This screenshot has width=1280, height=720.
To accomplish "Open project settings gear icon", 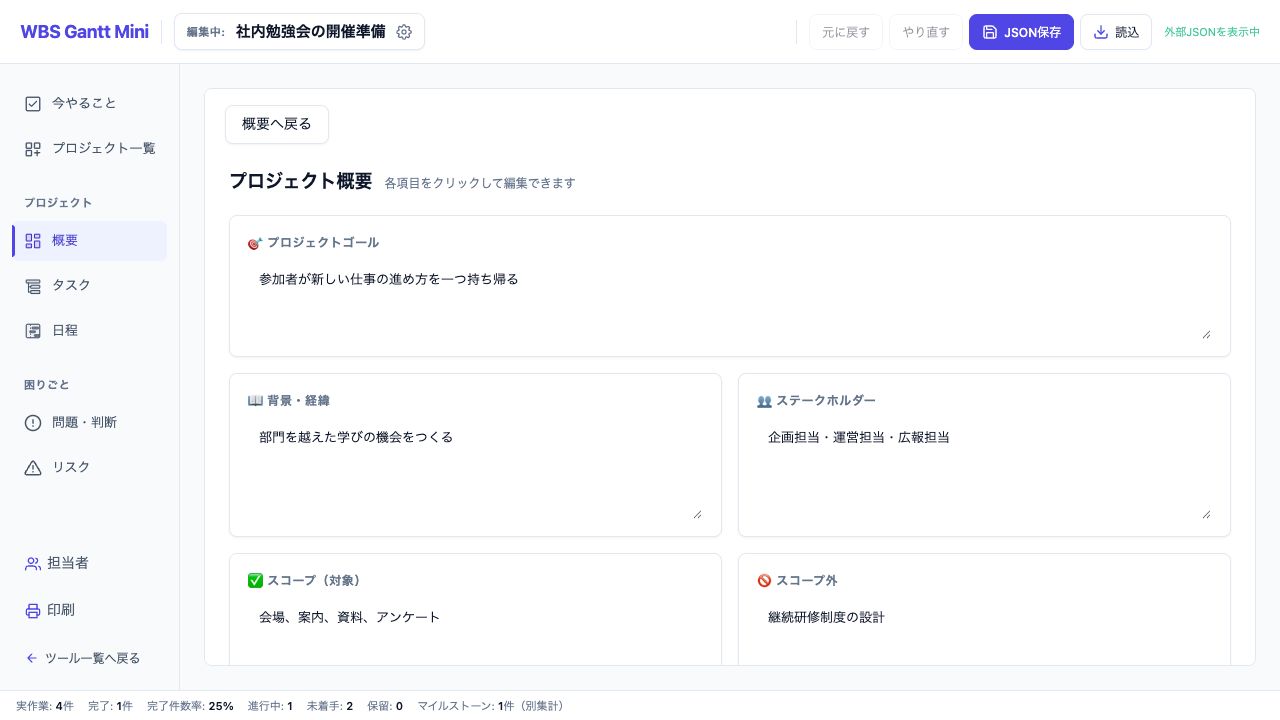I will click(404, 32).
